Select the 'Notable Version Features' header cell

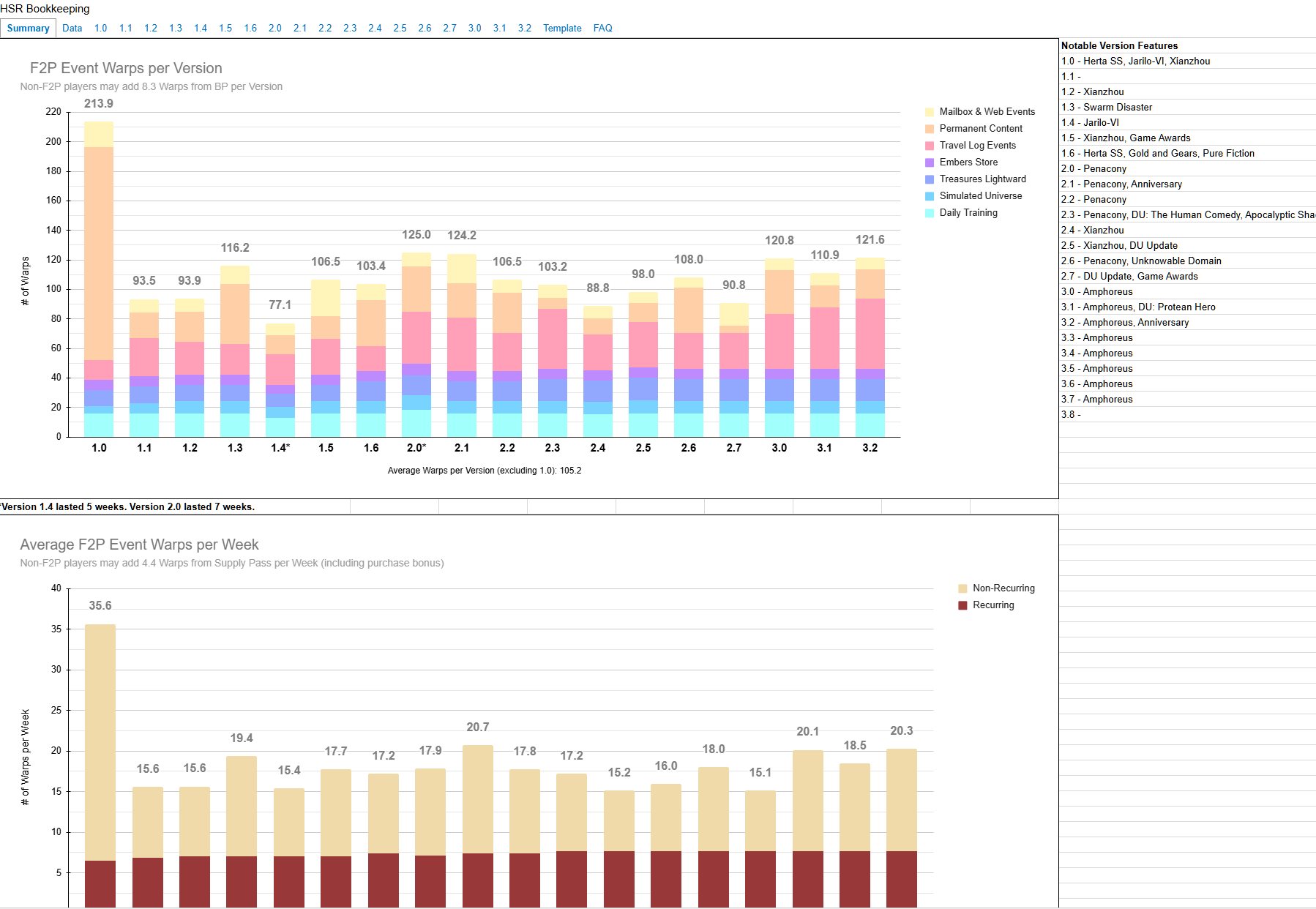[x=1187, y=45]
